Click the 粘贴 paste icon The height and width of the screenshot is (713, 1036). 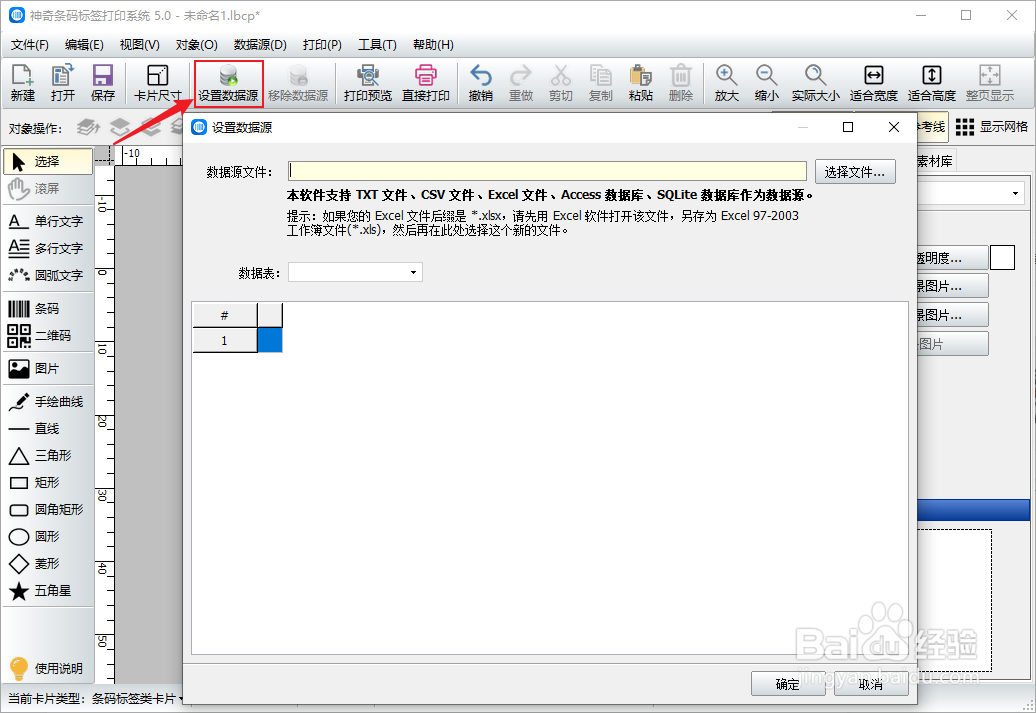click(640, 83)
